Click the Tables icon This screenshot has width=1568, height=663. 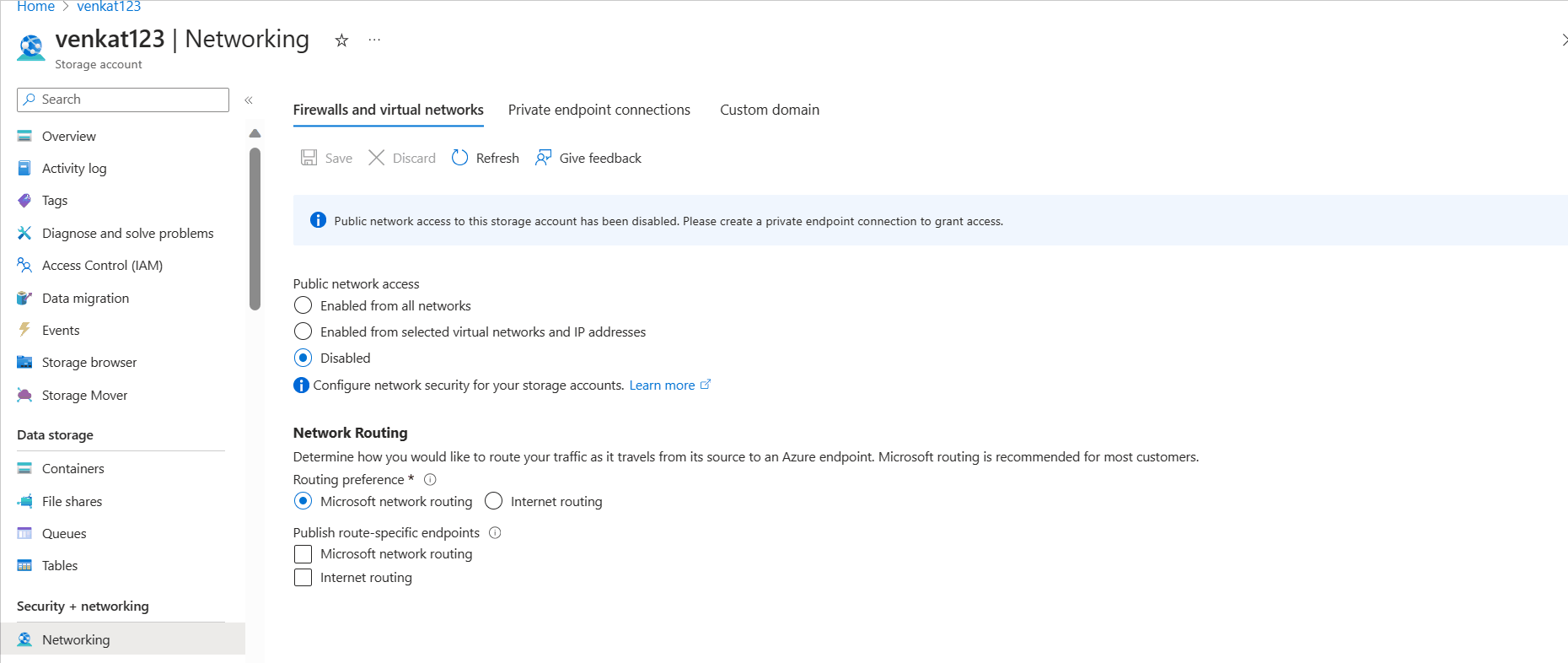click(24, 565)
